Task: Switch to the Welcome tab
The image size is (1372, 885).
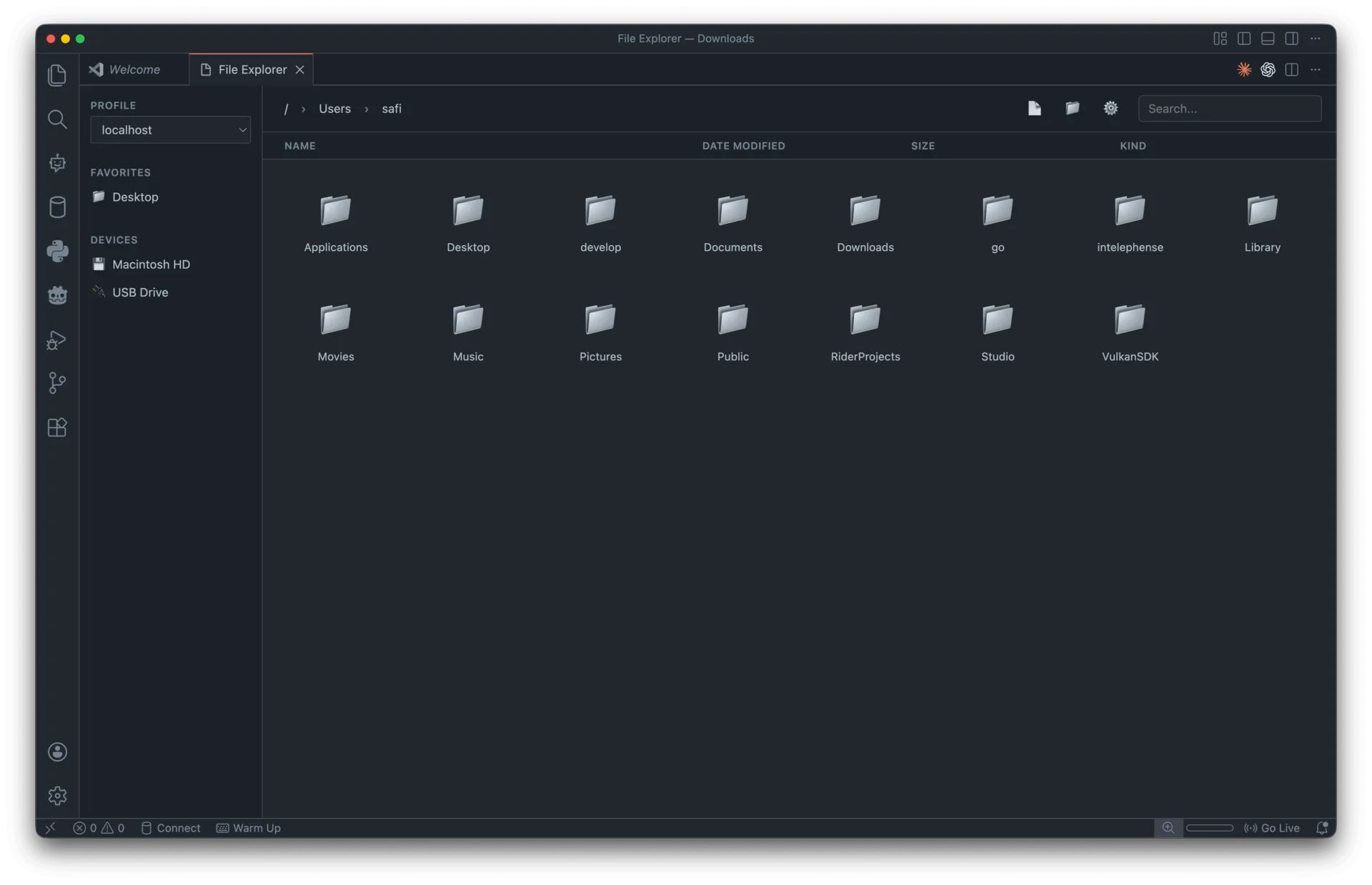Action: (x=134, y=69)
